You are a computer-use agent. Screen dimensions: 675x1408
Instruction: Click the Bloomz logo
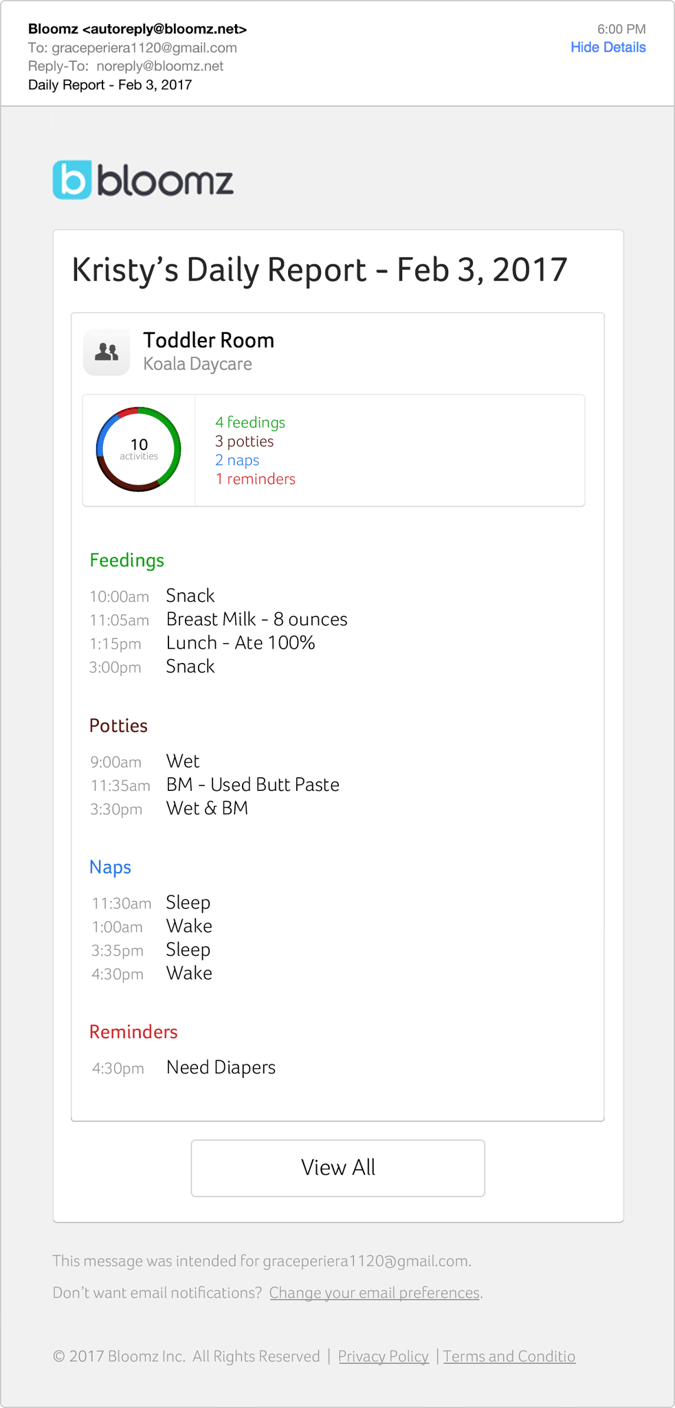point(142,180)
